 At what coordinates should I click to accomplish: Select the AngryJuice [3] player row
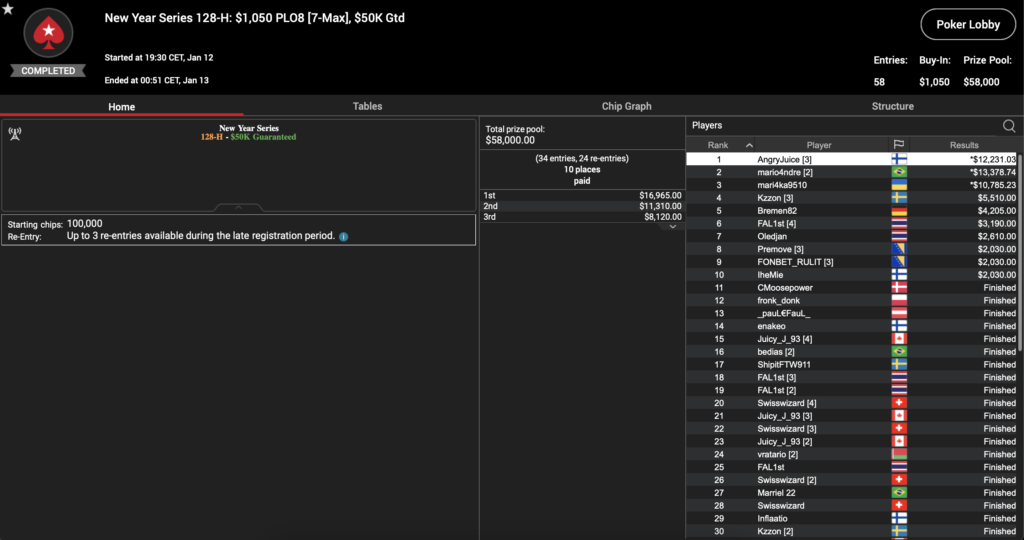click(820, 159)
